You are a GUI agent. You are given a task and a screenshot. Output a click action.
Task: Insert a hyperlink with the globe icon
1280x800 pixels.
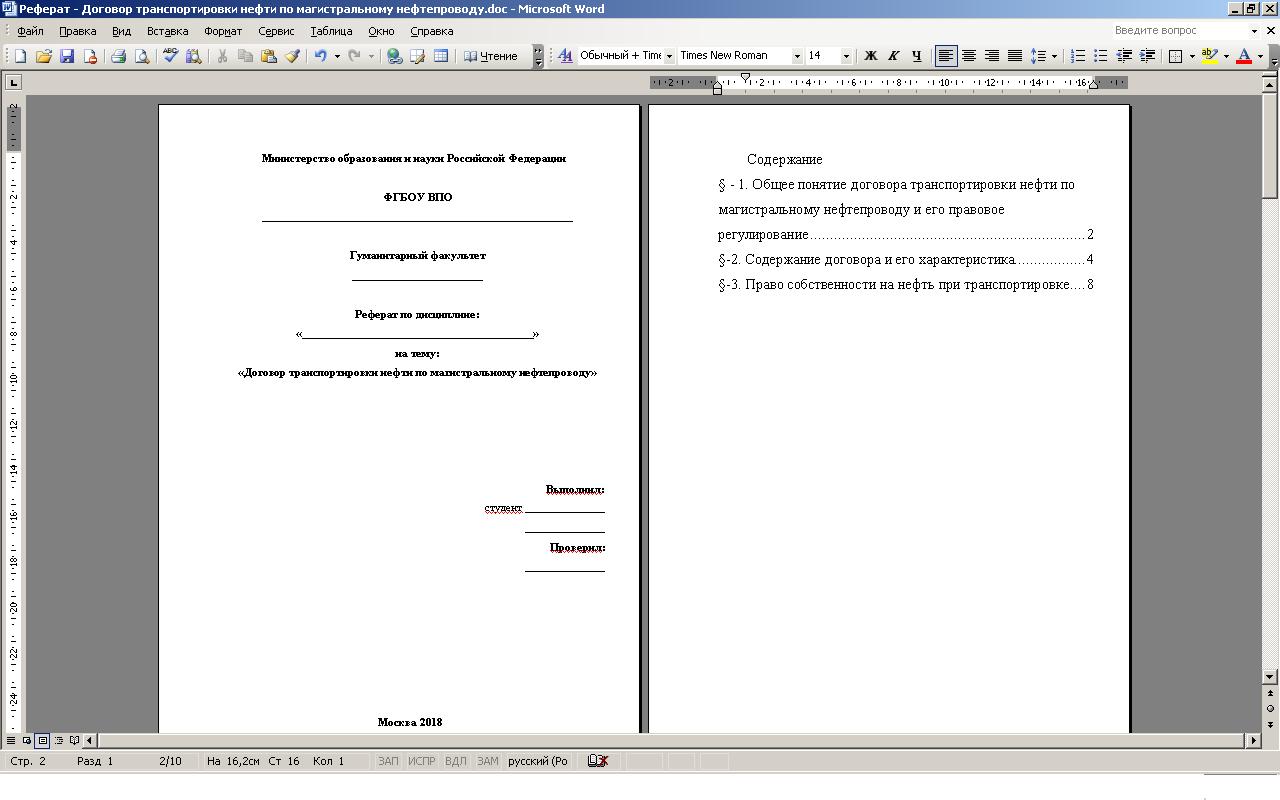(x=394, y=56)
